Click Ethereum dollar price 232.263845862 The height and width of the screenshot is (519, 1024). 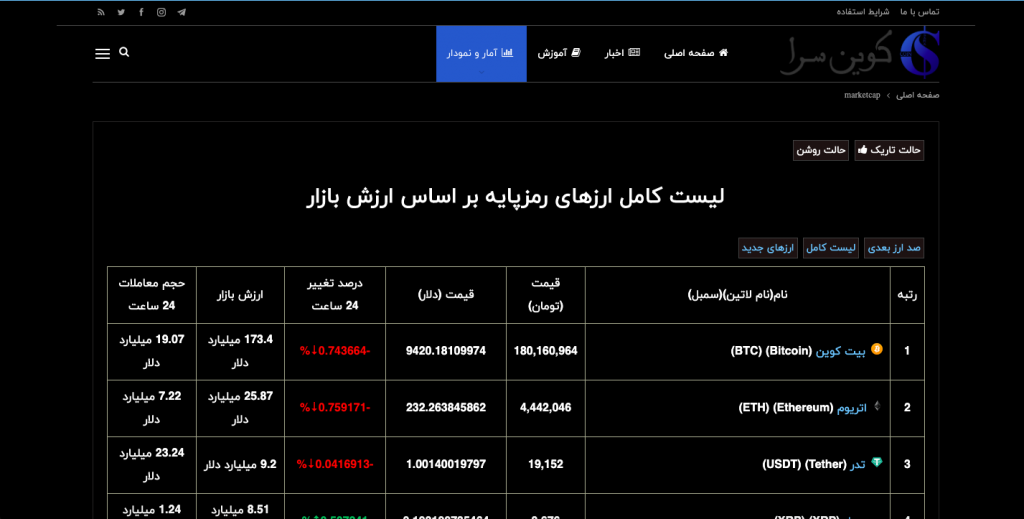point(446,408)
